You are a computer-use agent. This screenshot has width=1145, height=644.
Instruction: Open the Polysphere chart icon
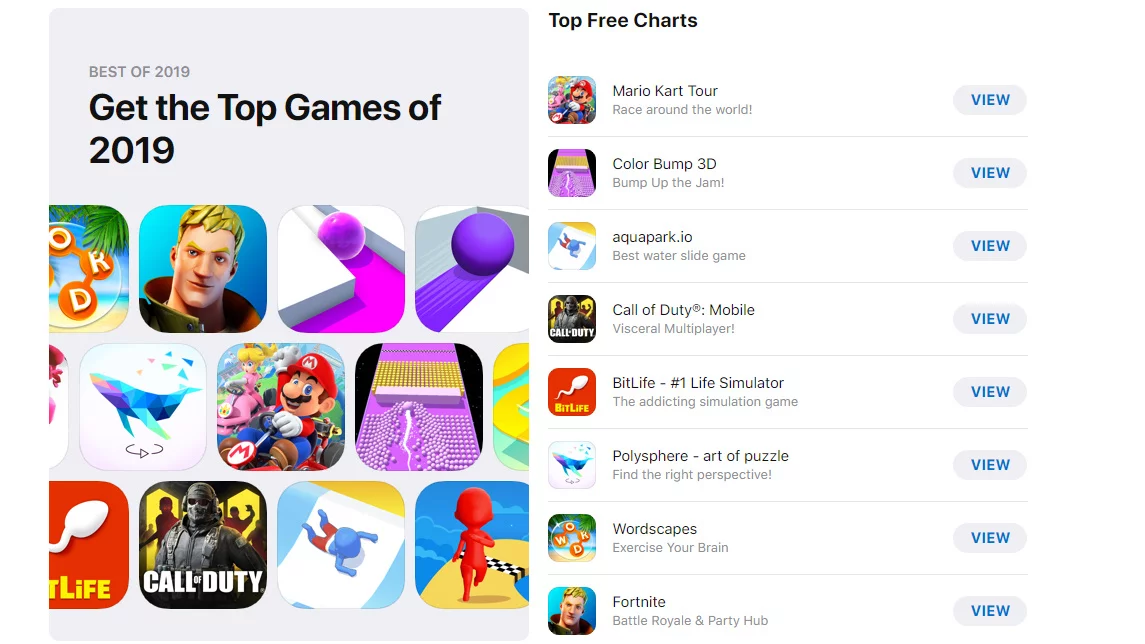(572, 465)
